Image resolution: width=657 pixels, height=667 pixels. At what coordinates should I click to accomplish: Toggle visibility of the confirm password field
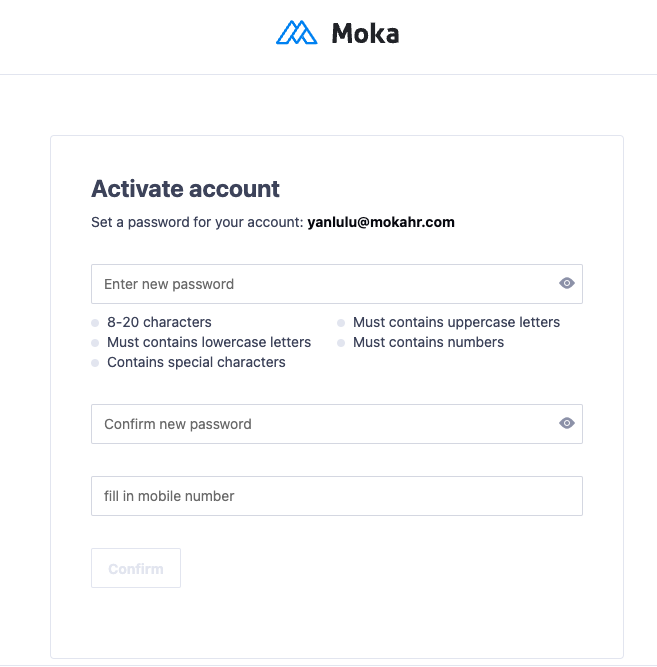pos(567,424)
